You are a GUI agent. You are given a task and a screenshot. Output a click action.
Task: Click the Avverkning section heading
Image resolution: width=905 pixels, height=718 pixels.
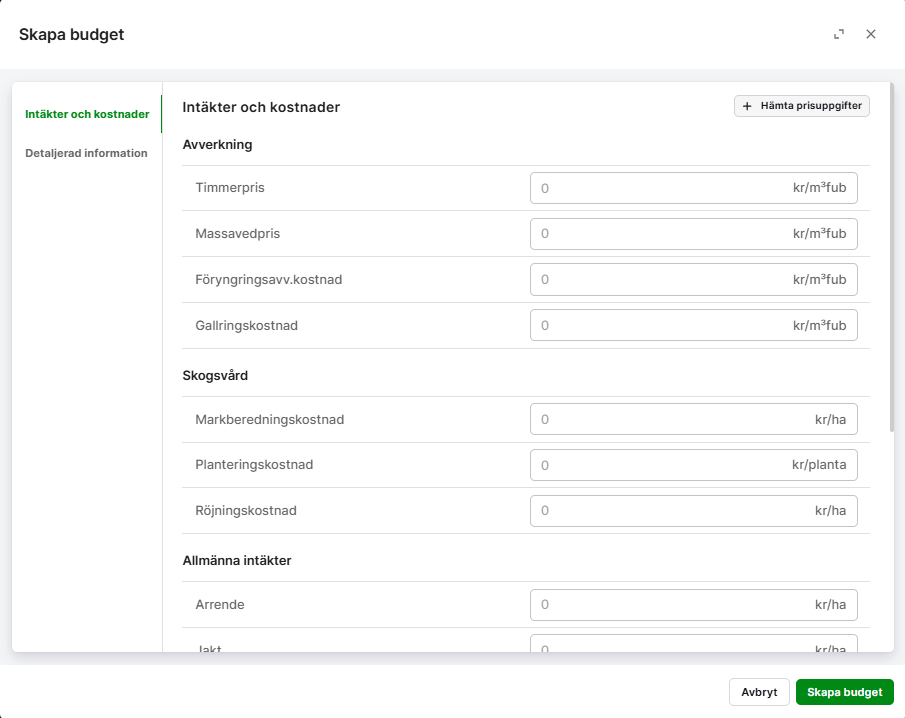tap(217, 144)
